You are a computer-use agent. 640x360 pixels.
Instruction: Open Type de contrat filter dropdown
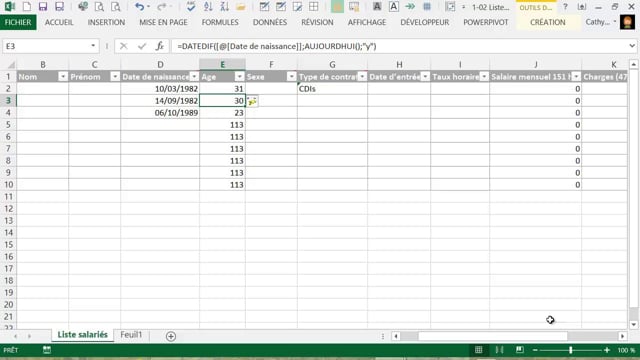click(x=362, y=77)
